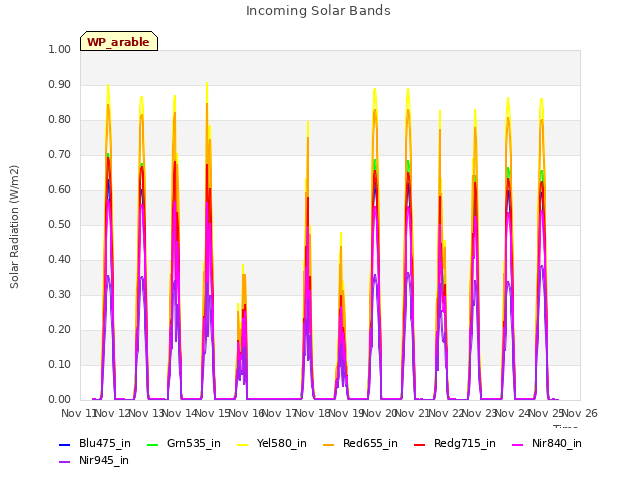This screenshot has height=480, width=640.
Task: Click the 0.40 y-axis tick label
Action: tap(60, 260)
